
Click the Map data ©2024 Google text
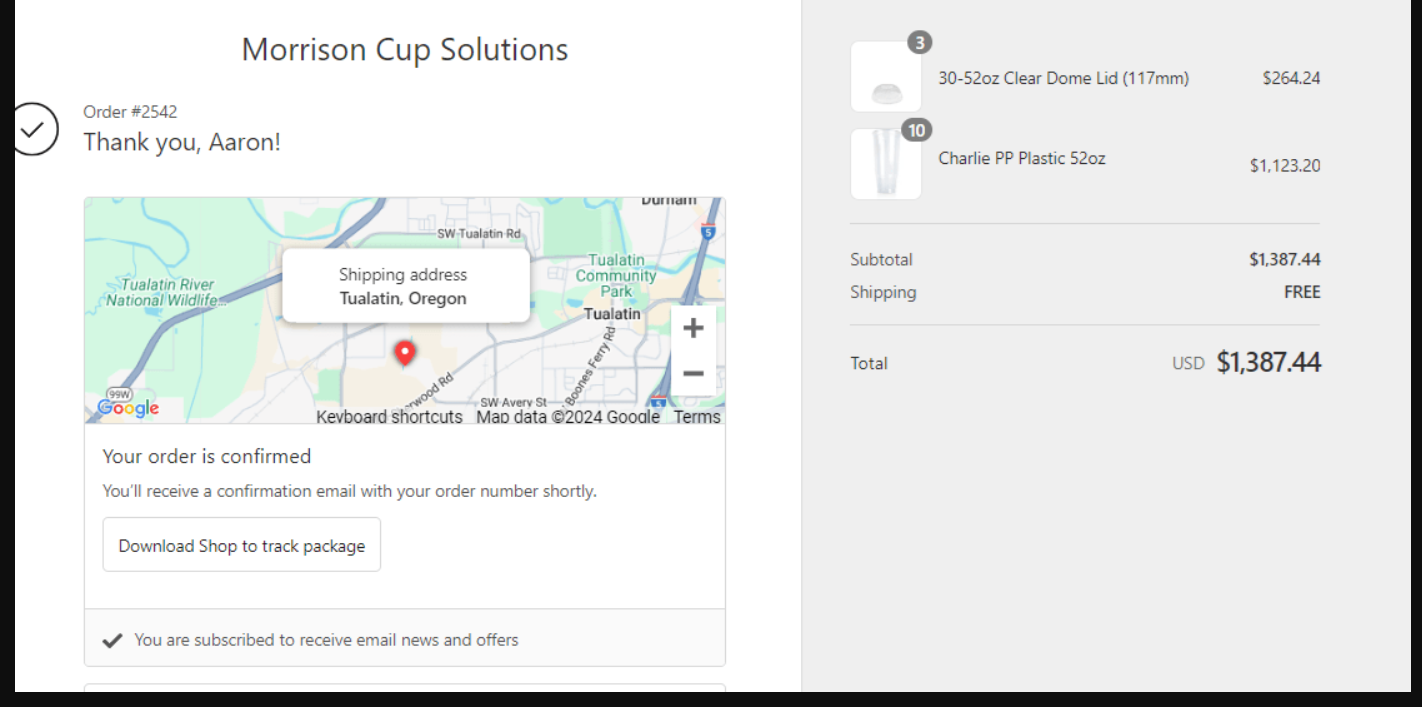point(567,417)
